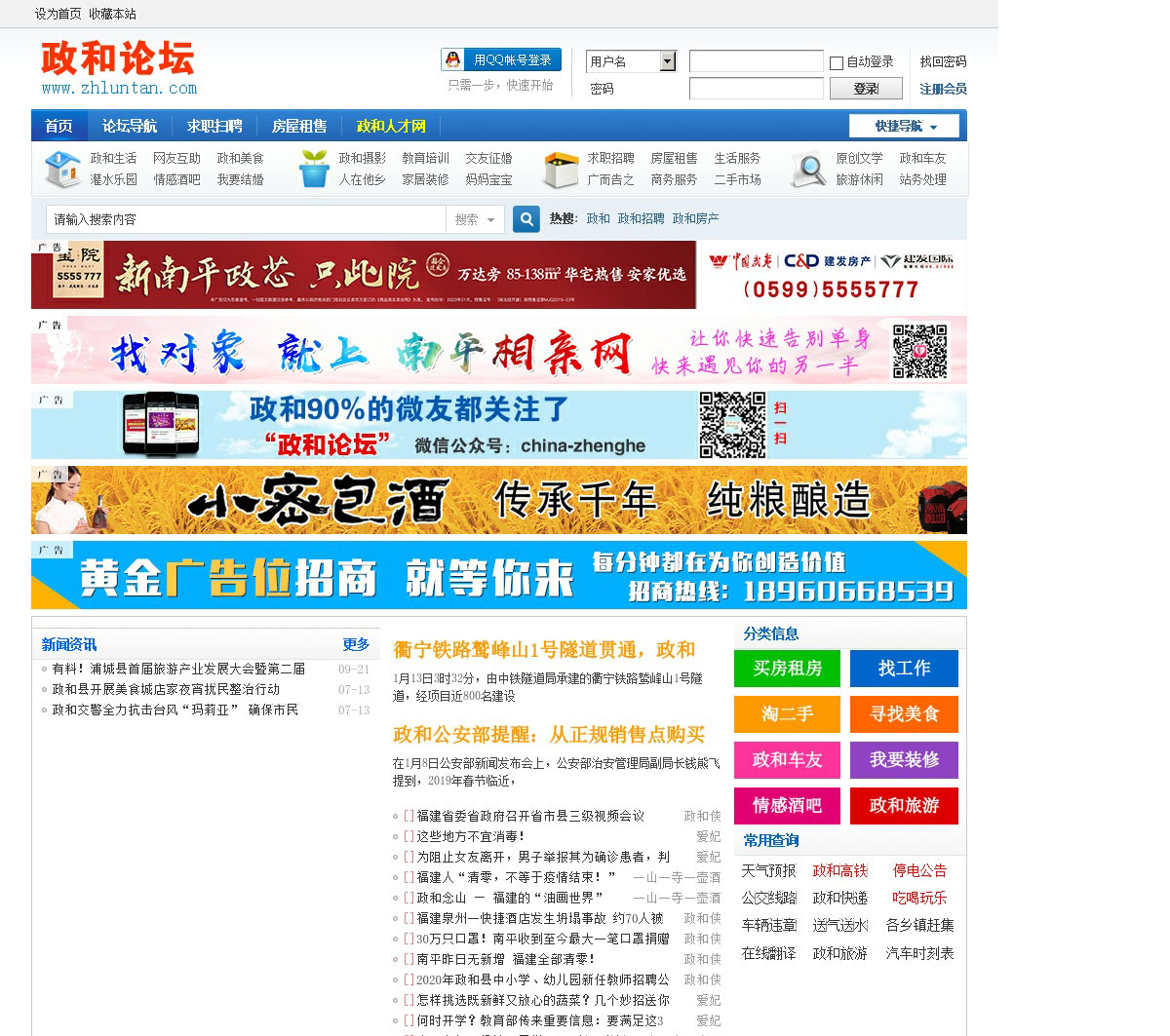
Task: Open the 用户名 login type dropdown
Action: coord(631,61)
